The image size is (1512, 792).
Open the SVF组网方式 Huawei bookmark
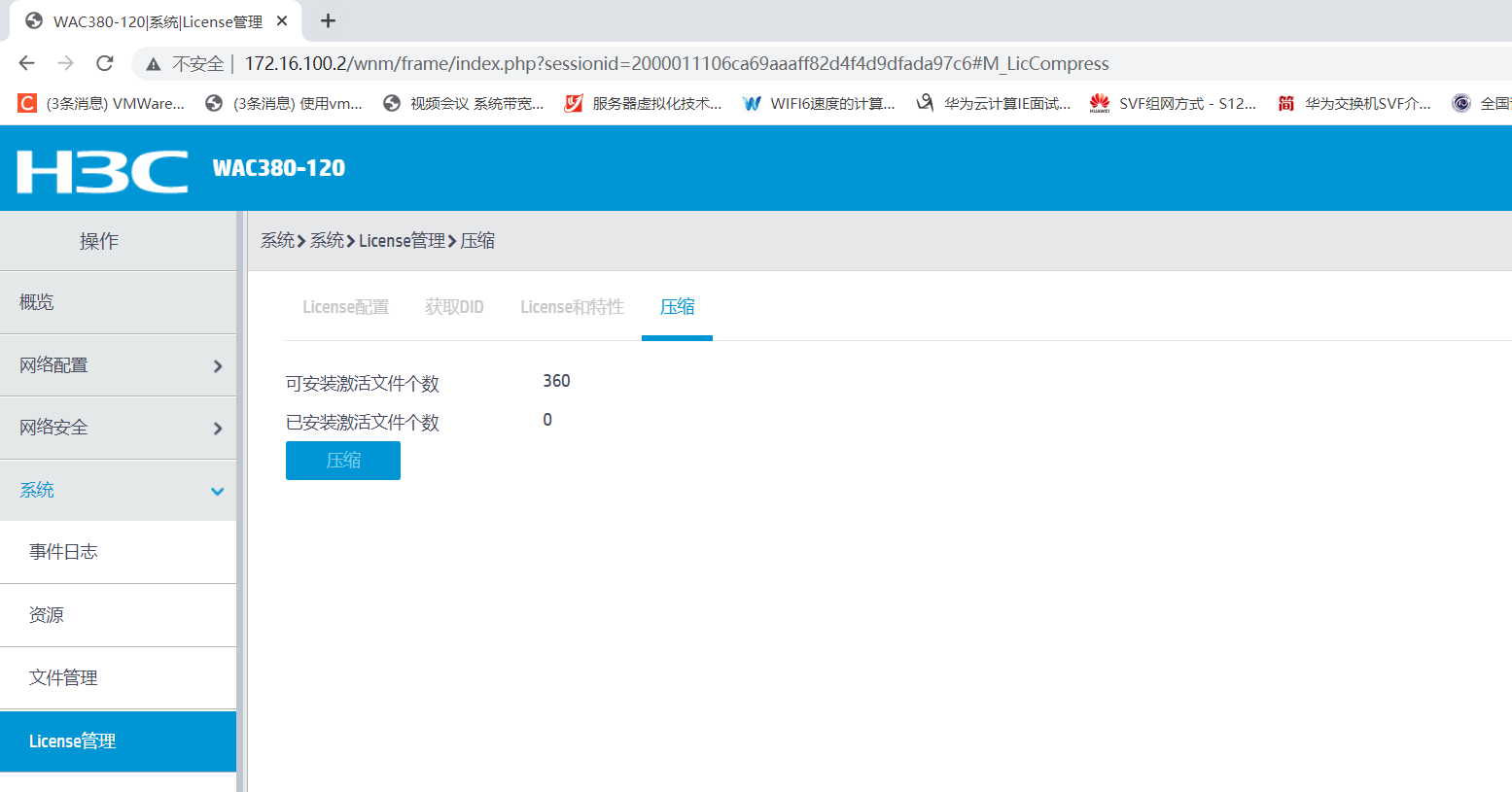point(1174,103)
